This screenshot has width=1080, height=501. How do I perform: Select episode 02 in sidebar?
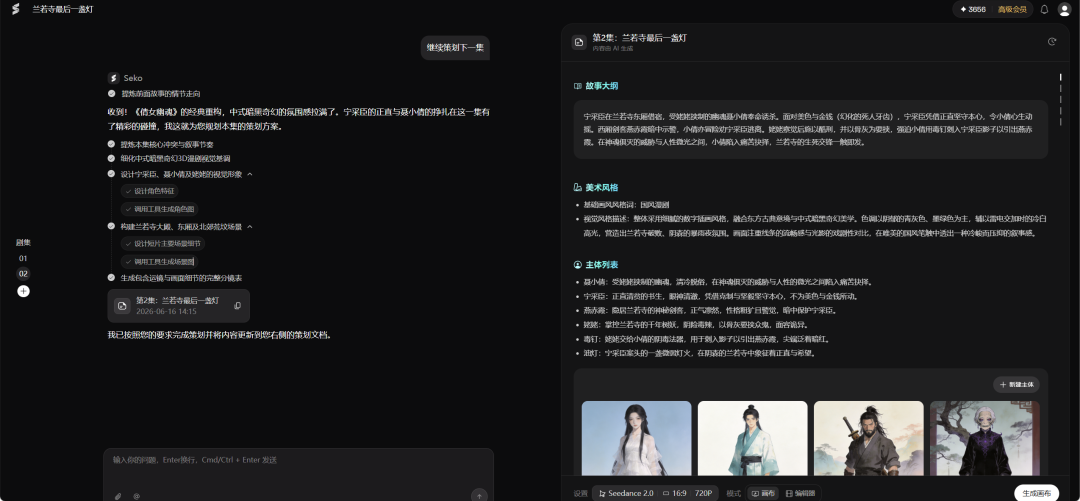coord(23,274)
